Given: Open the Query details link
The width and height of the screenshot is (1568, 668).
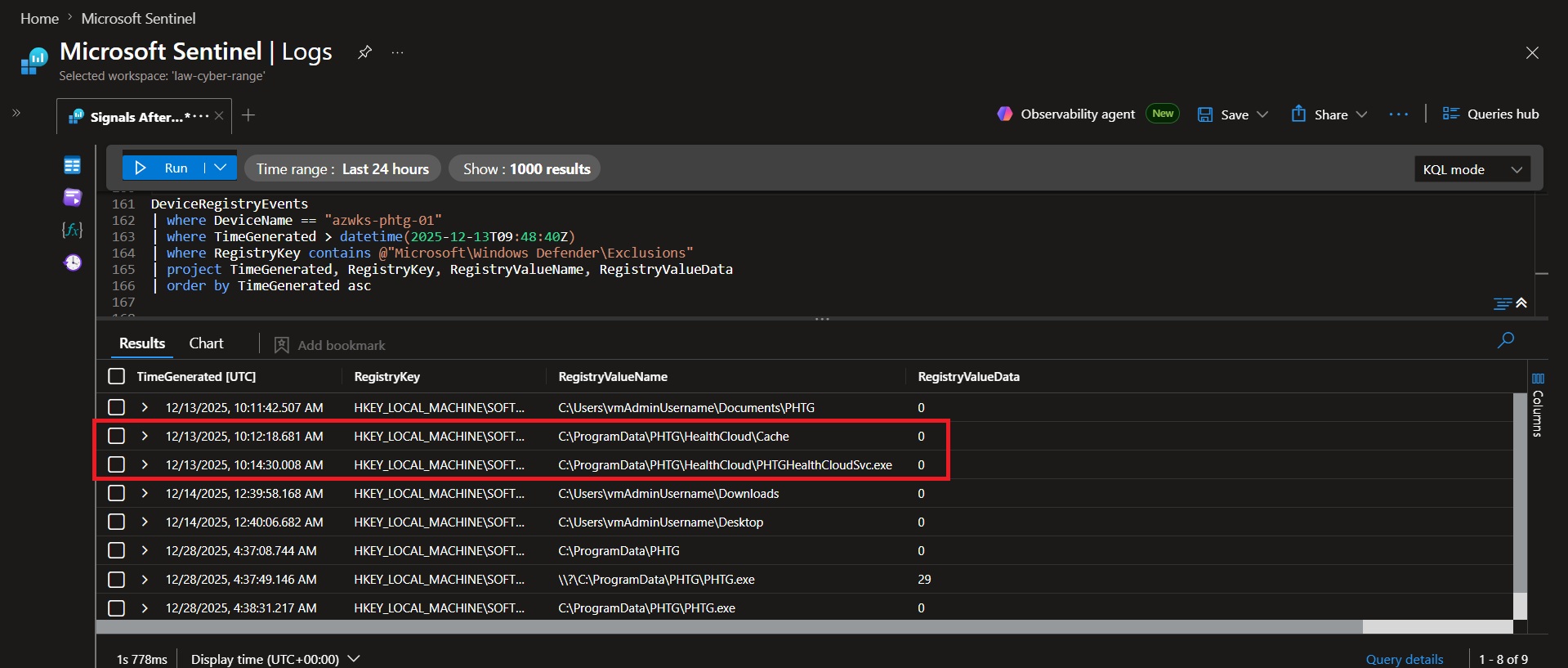Looking at the screenshot, I should [x=1404, y=659].
